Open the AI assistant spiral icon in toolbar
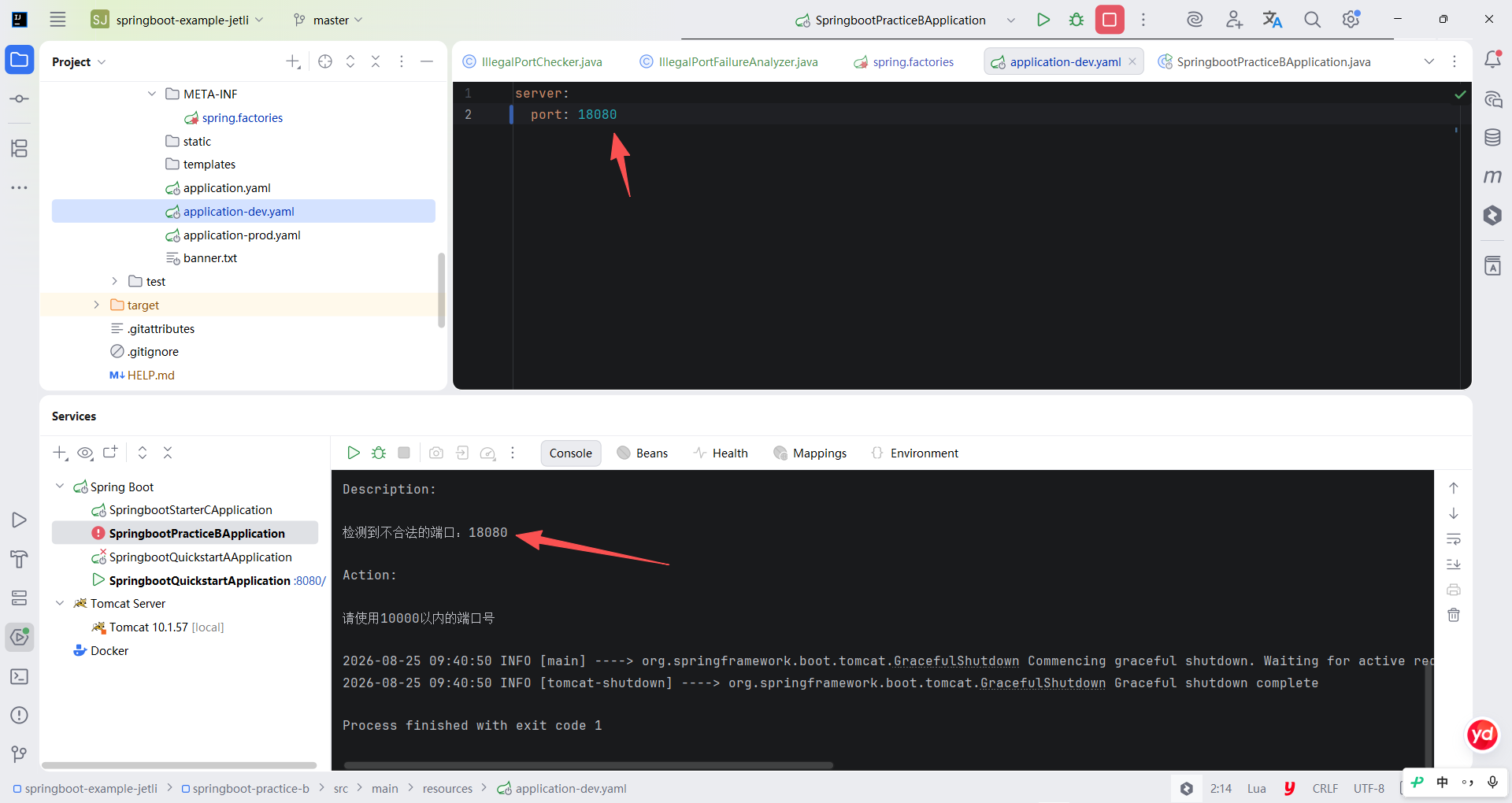Viewport: 1512px width, 803px height. pyautogui.click(x=1195, y=20)
